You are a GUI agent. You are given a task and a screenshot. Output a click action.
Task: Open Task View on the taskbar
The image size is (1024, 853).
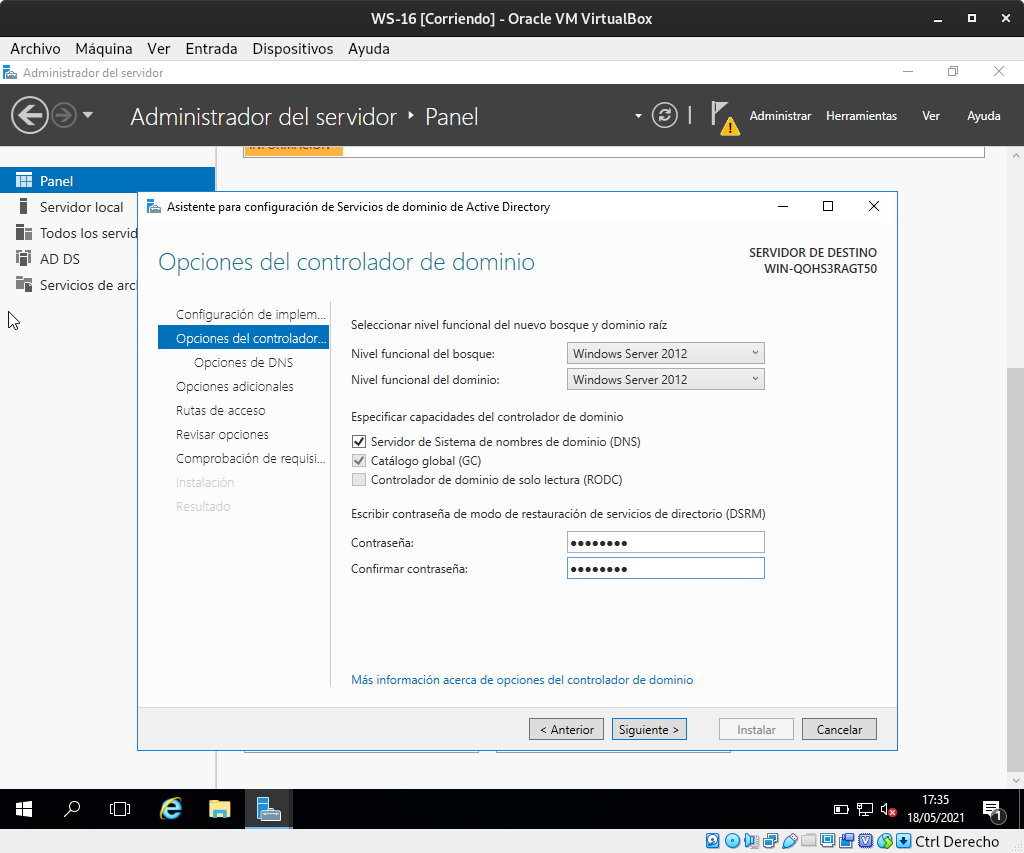coord(120,809)
